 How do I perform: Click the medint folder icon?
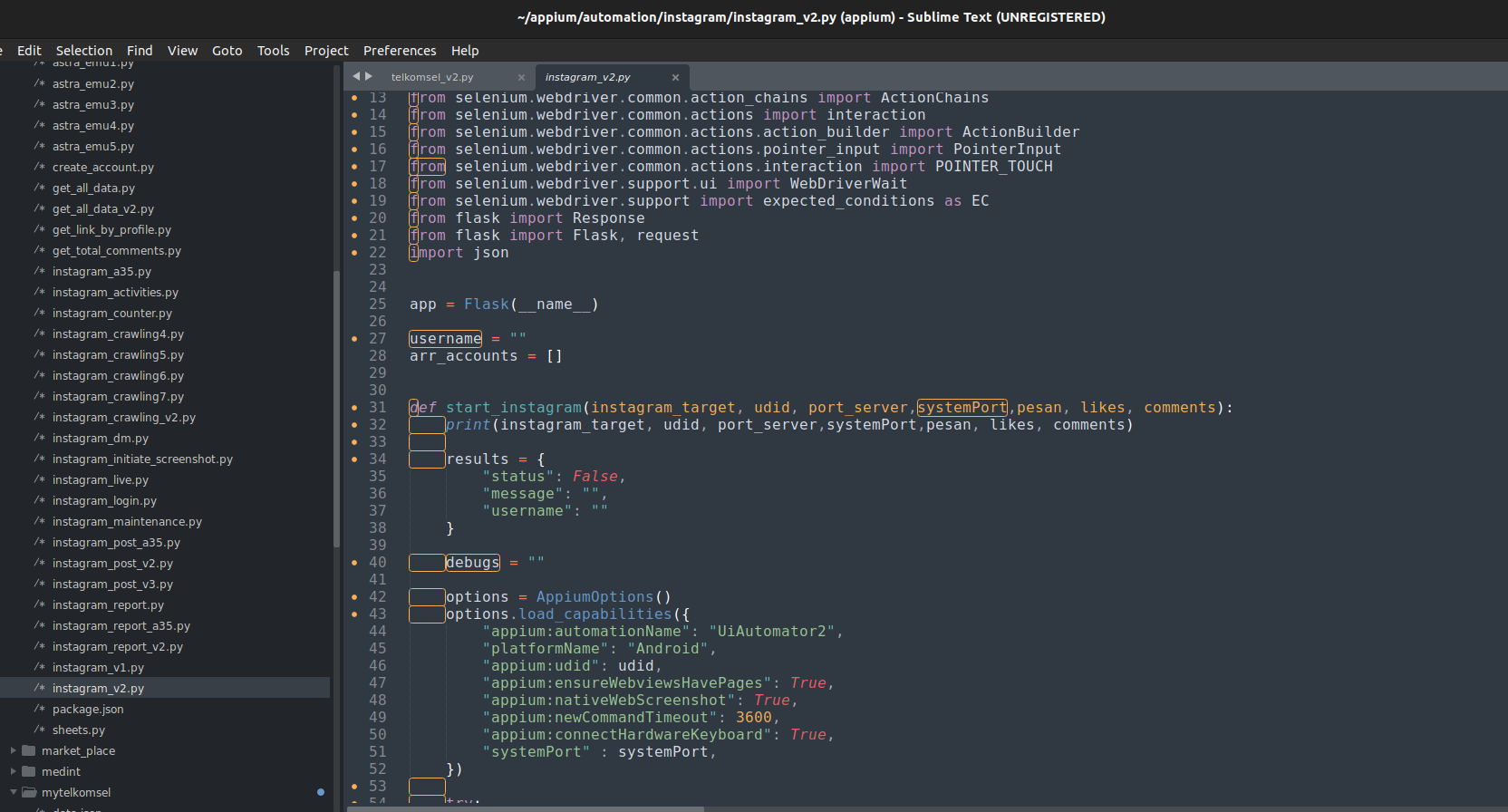pyautogui.click(x=29, y=771)
